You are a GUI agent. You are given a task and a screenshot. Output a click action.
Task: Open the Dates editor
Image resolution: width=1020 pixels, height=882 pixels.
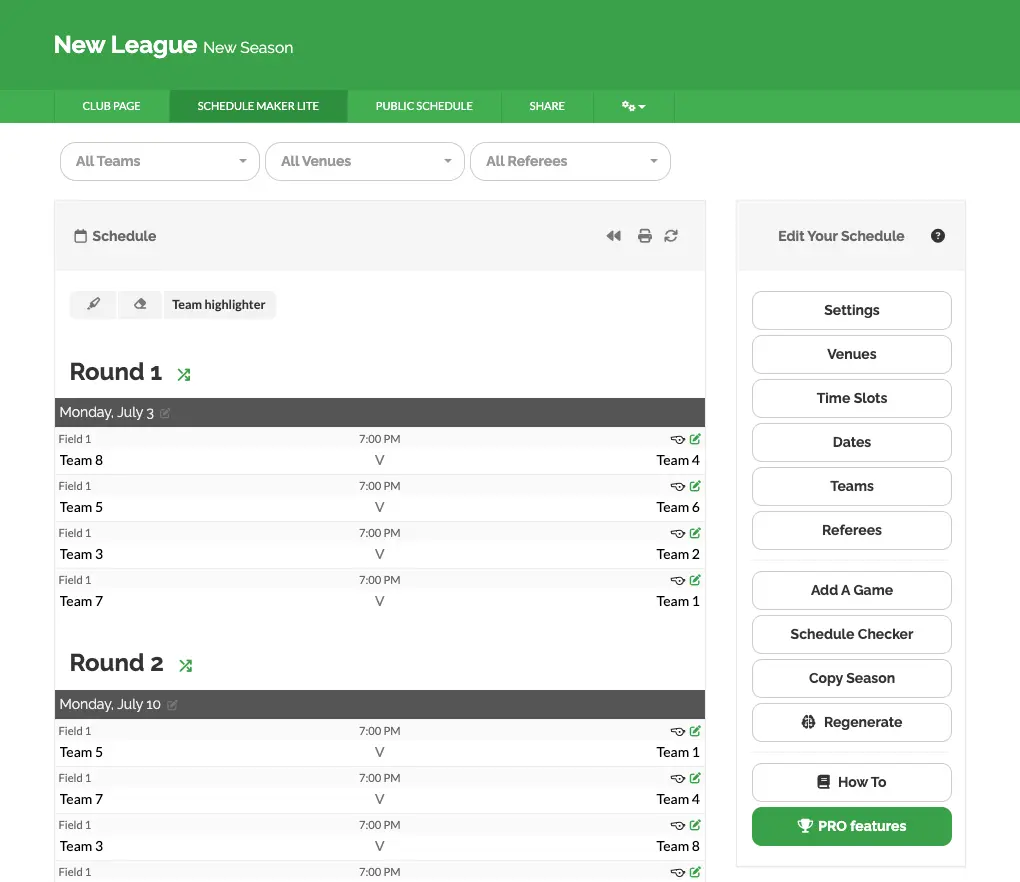tap(852, 442)
